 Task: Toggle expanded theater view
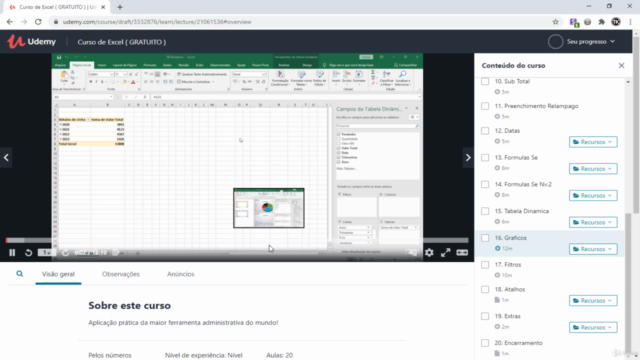click(x=462, y=253)
